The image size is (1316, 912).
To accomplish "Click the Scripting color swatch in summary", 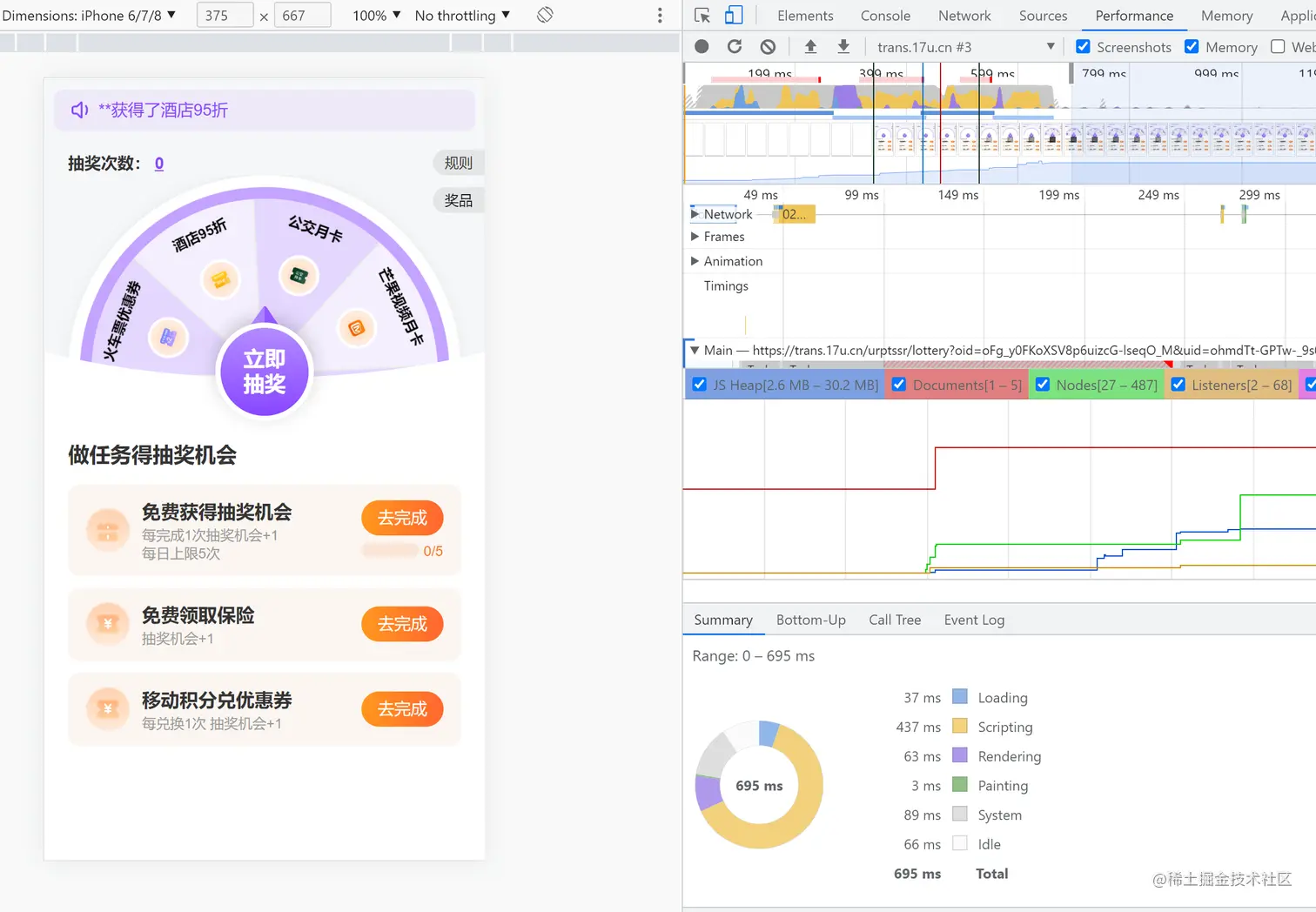I will pos(960,726).
